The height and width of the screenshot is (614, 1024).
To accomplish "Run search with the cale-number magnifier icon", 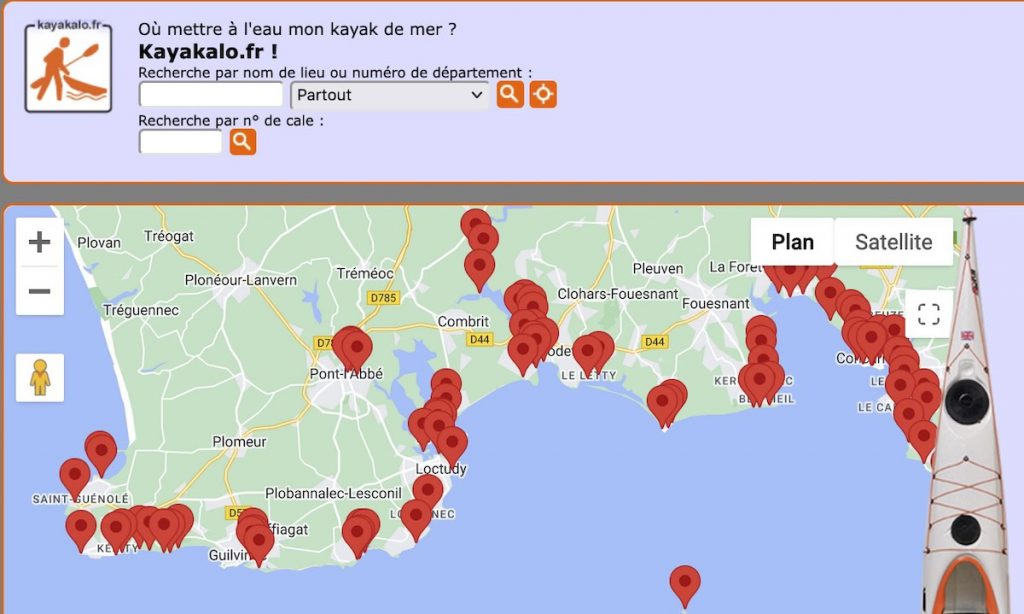I will pyautogui.click(x=240, y=142).
